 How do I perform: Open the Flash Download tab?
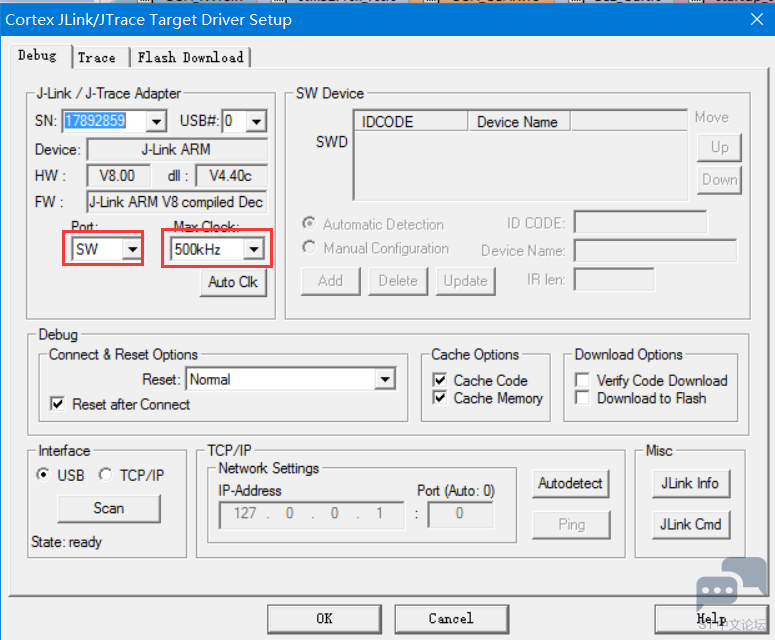point(190,57)
